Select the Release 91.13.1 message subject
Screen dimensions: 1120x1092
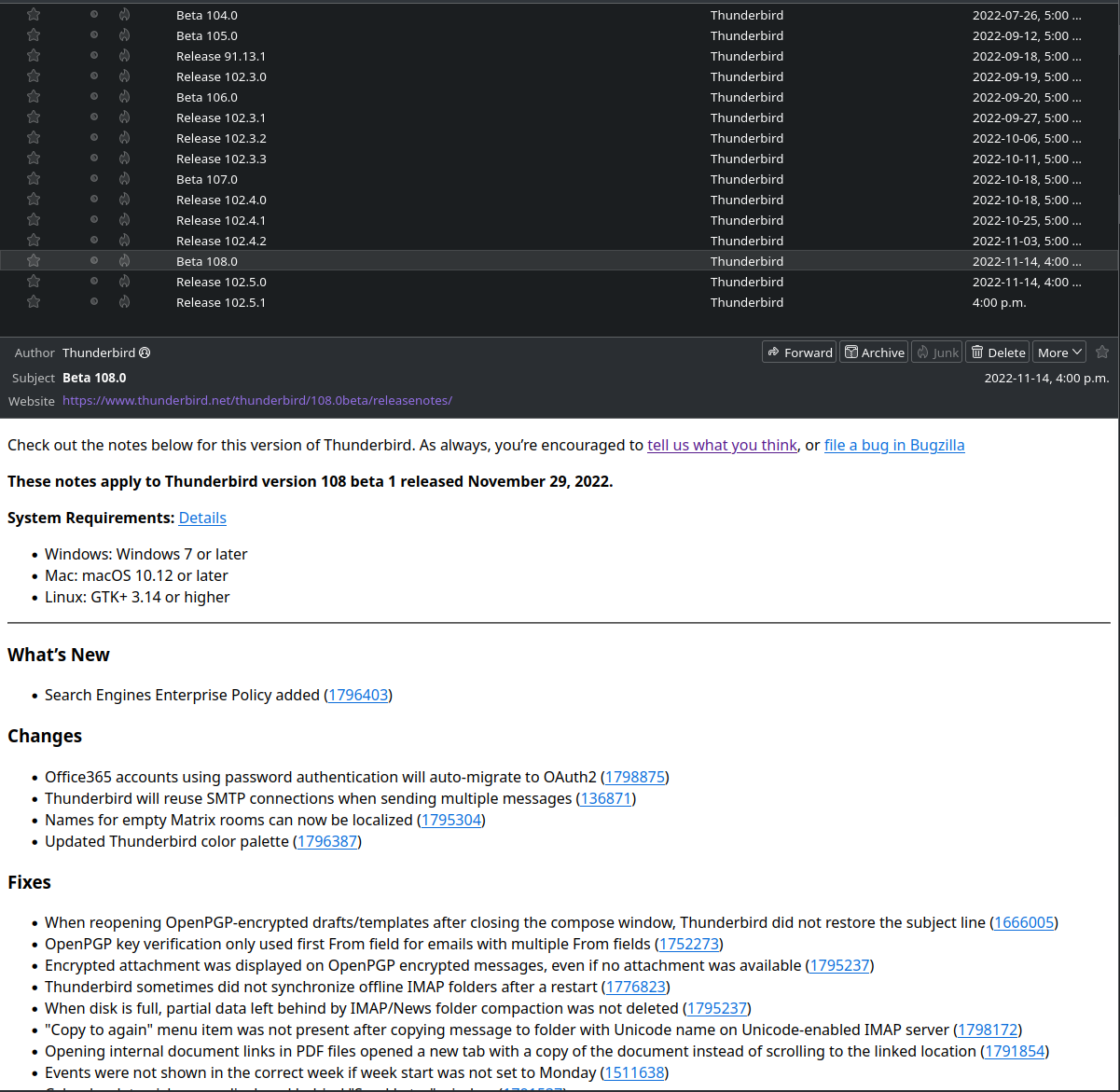pos(221,56)
